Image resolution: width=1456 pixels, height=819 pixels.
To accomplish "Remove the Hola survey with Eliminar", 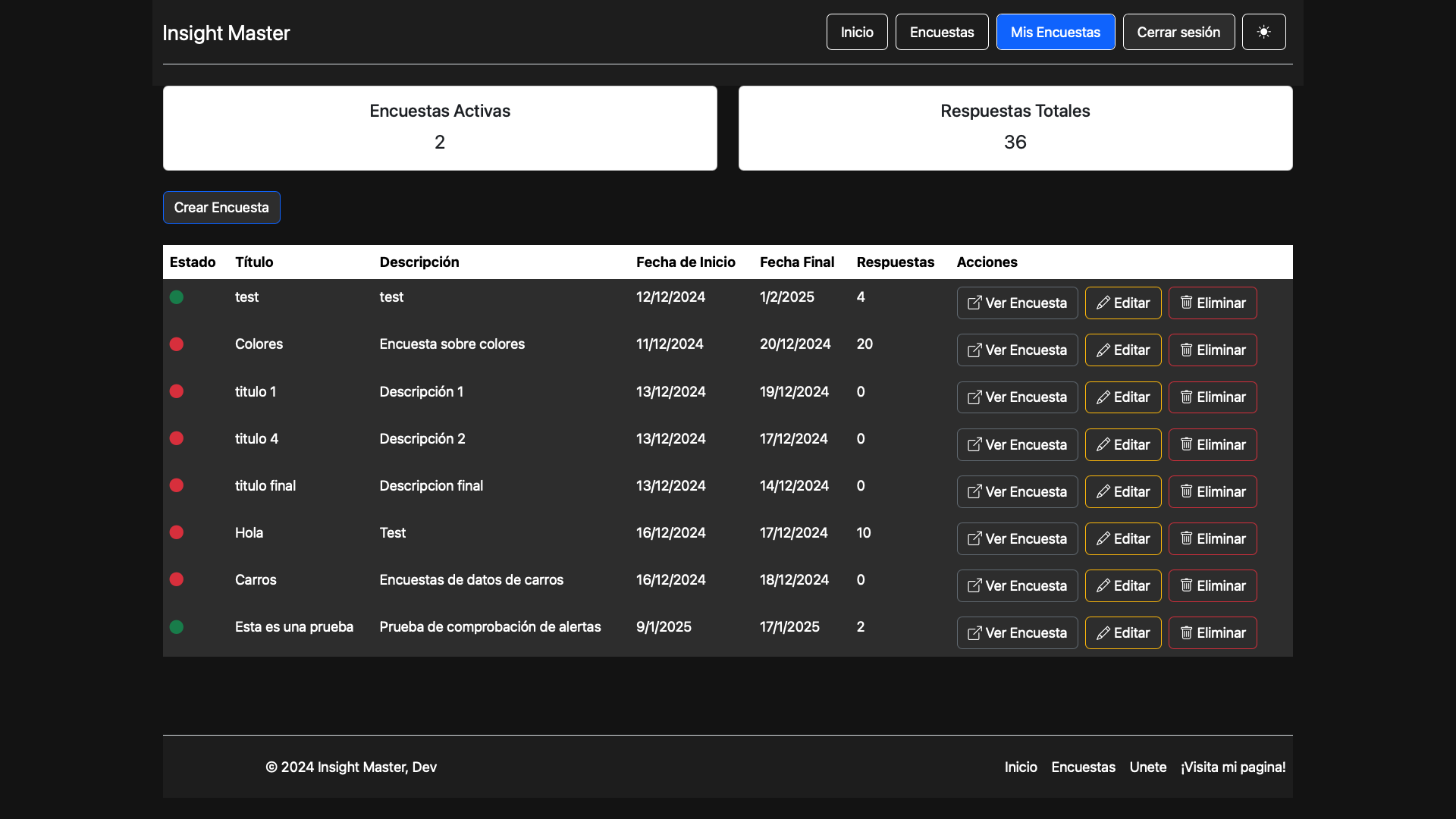I will [x=1213, y=538].
